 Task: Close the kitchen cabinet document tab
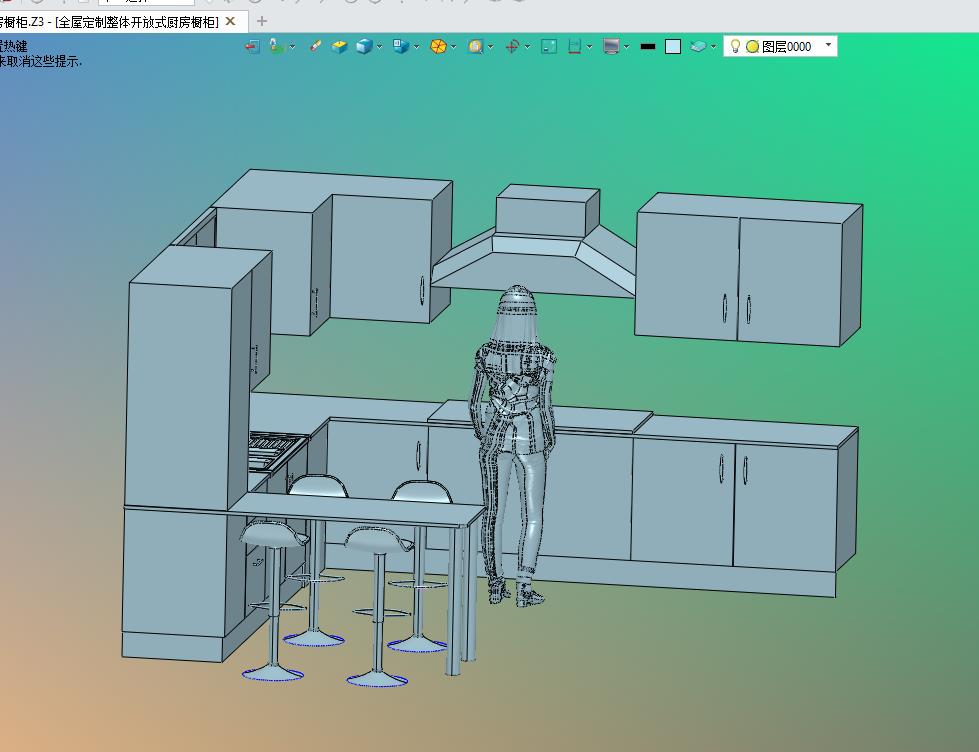click(230, 22)
